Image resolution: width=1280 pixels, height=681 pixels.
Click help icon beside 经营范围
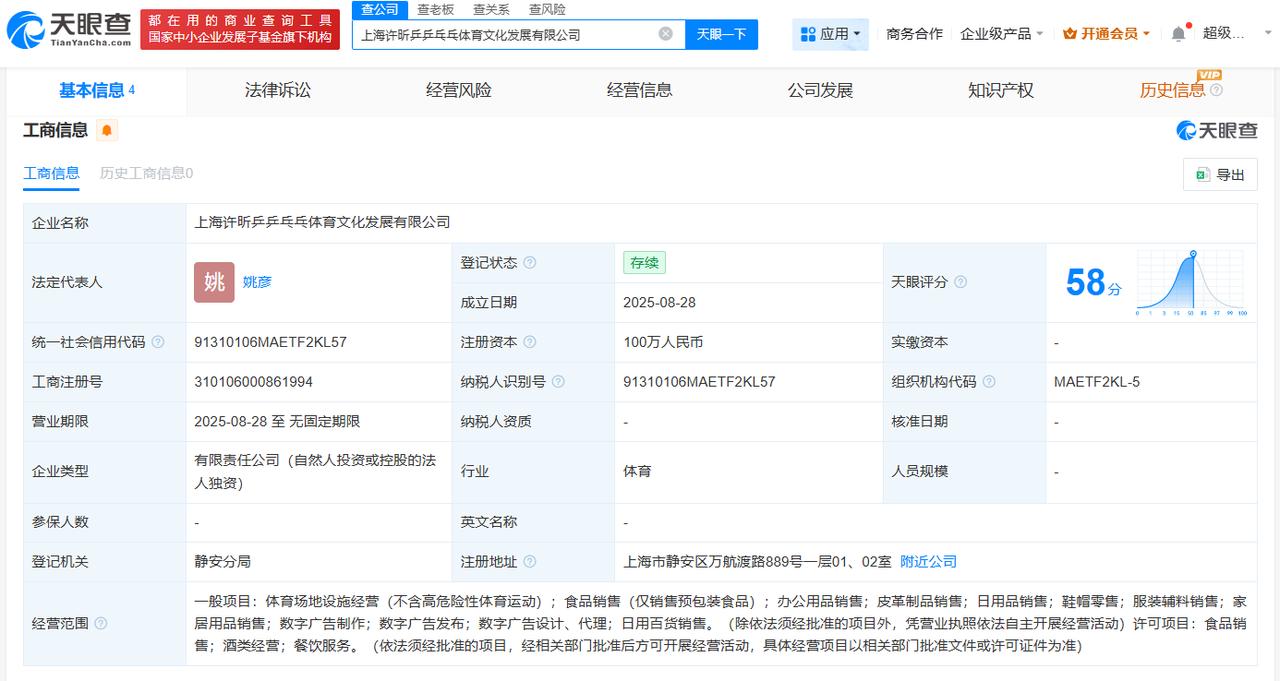click(100, 623)
